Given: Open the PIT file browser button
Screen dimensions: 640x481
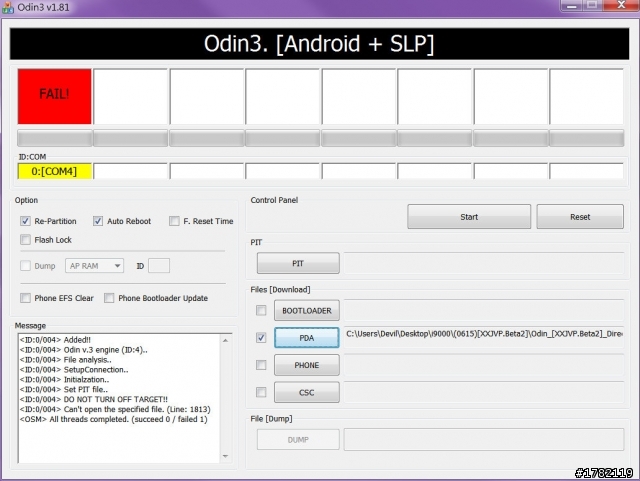Looking at the screenshot, I should click(x=298, y=263).
